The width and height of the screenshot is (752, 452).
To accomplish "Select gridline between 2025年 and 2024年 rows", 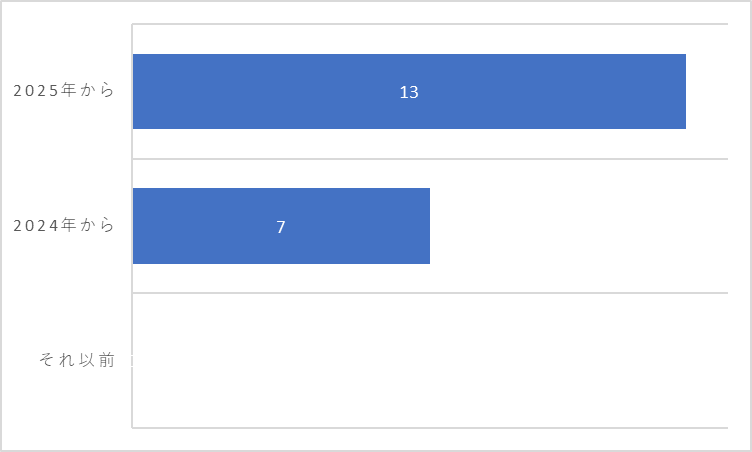I will (430, 158).
